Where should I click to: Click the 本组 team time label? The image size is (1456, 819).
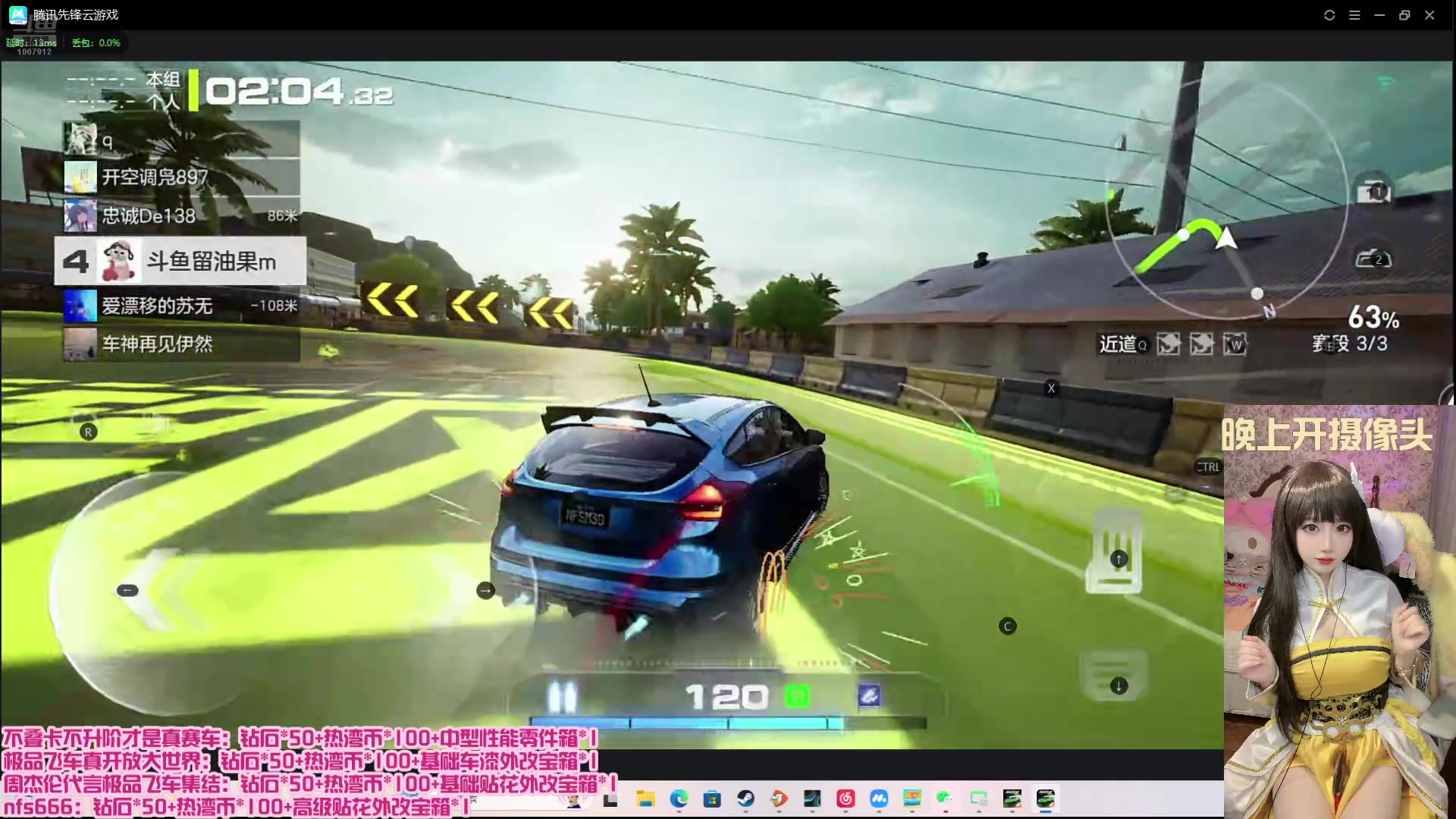click(x=163, y=80)
